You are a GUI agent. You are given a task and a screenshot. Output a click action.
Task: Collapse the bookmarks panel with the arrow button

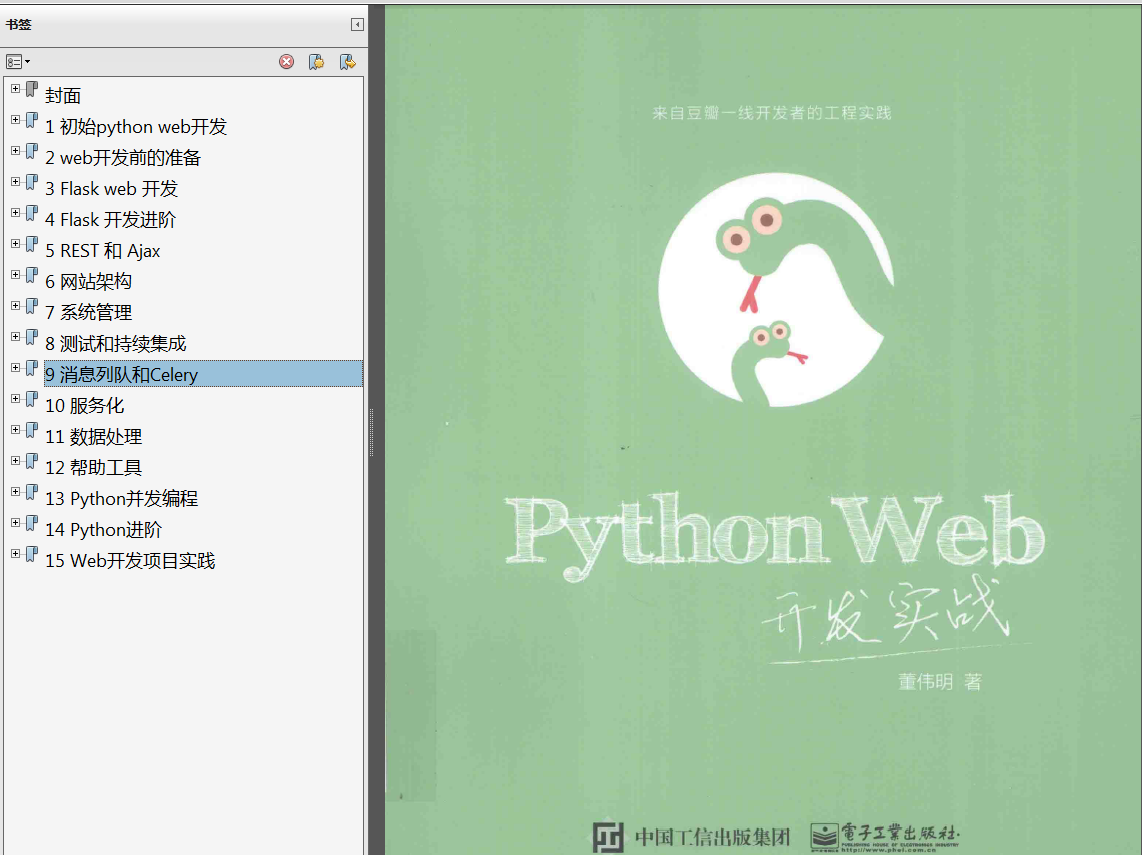[357, 25]
